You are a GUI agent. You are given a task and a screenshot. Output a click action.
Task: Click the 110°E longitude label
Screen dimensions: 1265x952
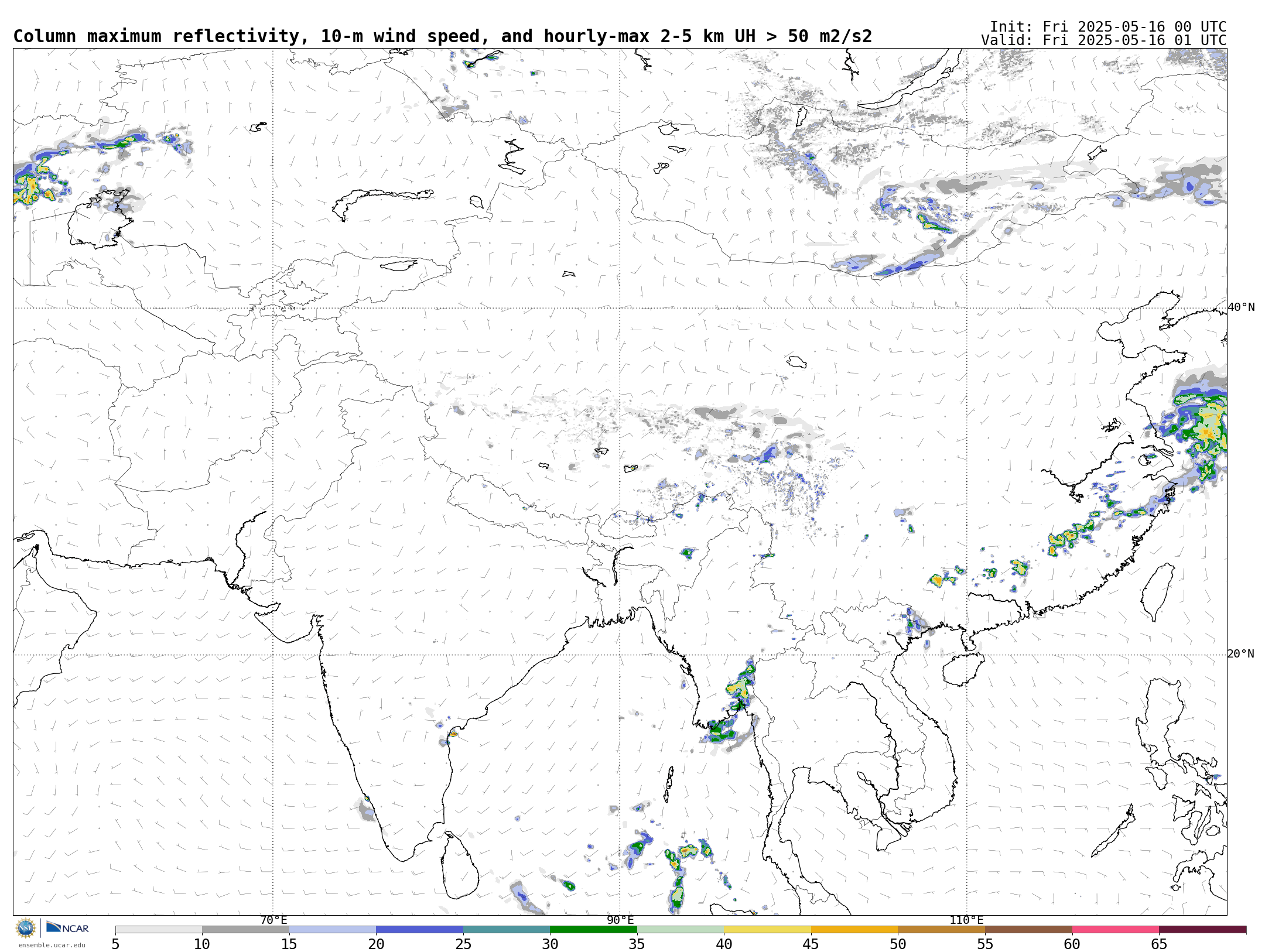coord(966,920)
